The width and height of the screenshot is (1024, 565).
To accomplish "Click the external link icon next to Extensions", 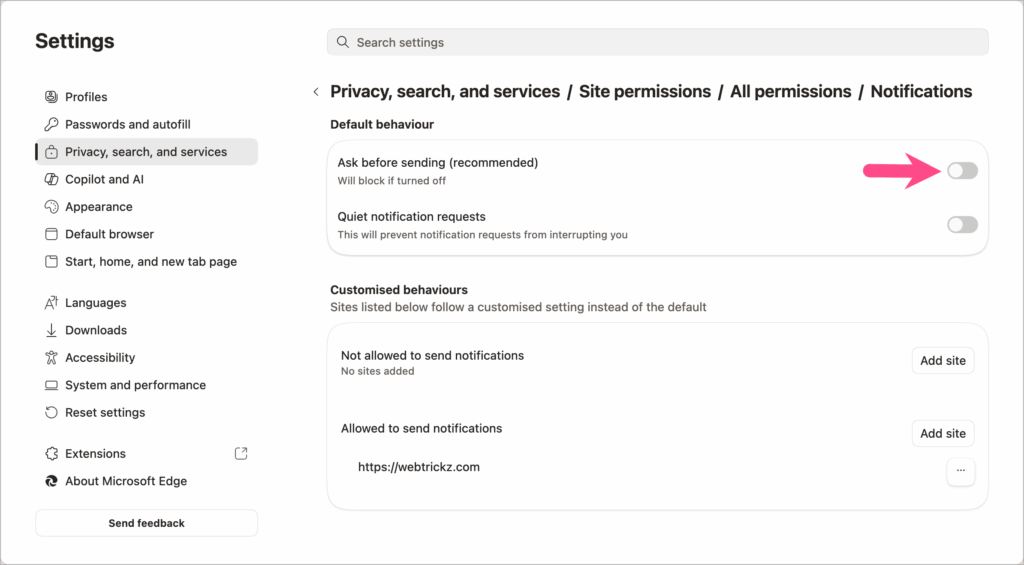I will click(241, 453).
